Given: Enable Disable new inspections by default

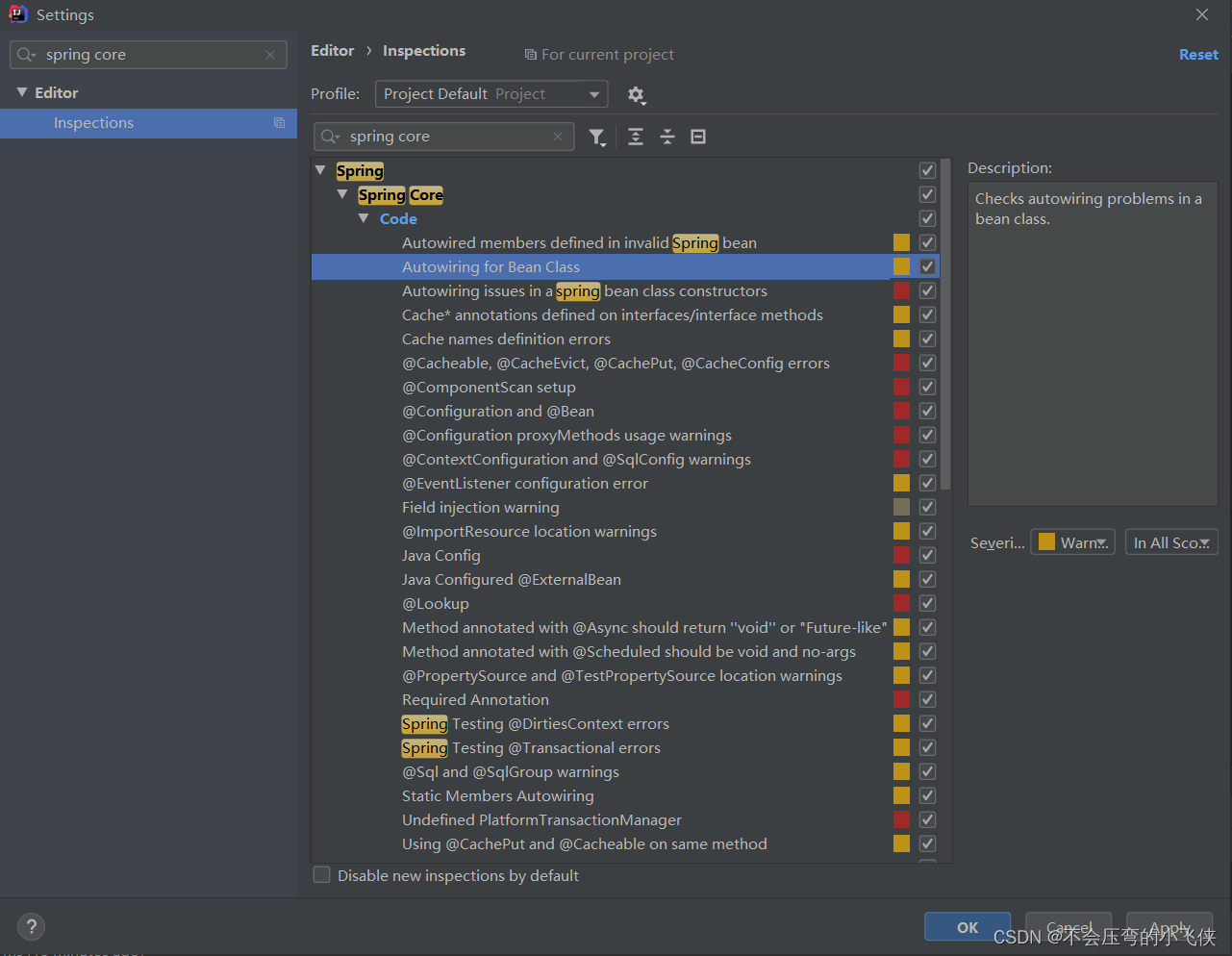Looking at the screenshot, I should [322, 875].
